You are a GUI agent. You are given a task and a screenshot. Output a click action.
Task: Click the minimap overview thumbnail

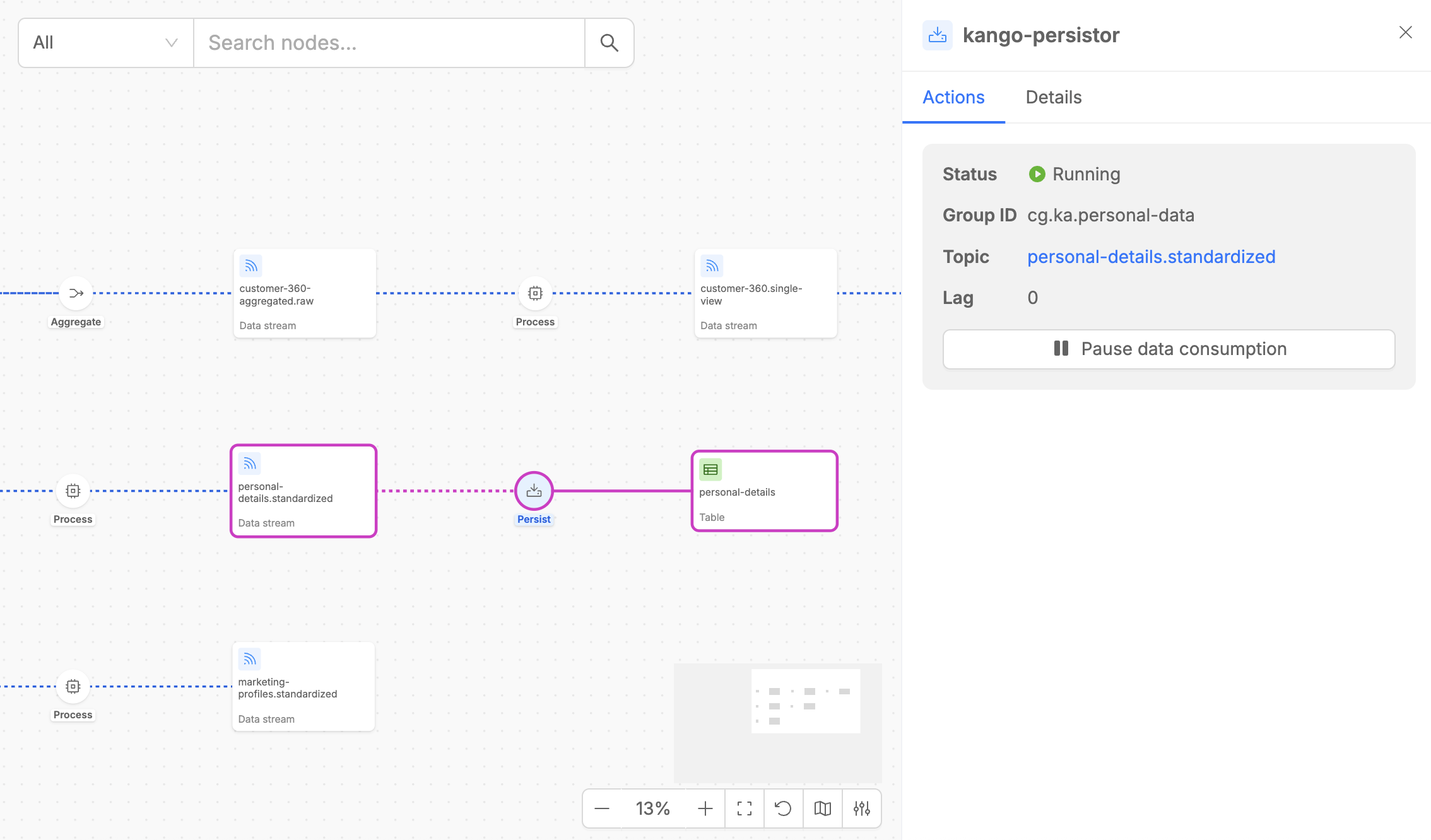805,701
